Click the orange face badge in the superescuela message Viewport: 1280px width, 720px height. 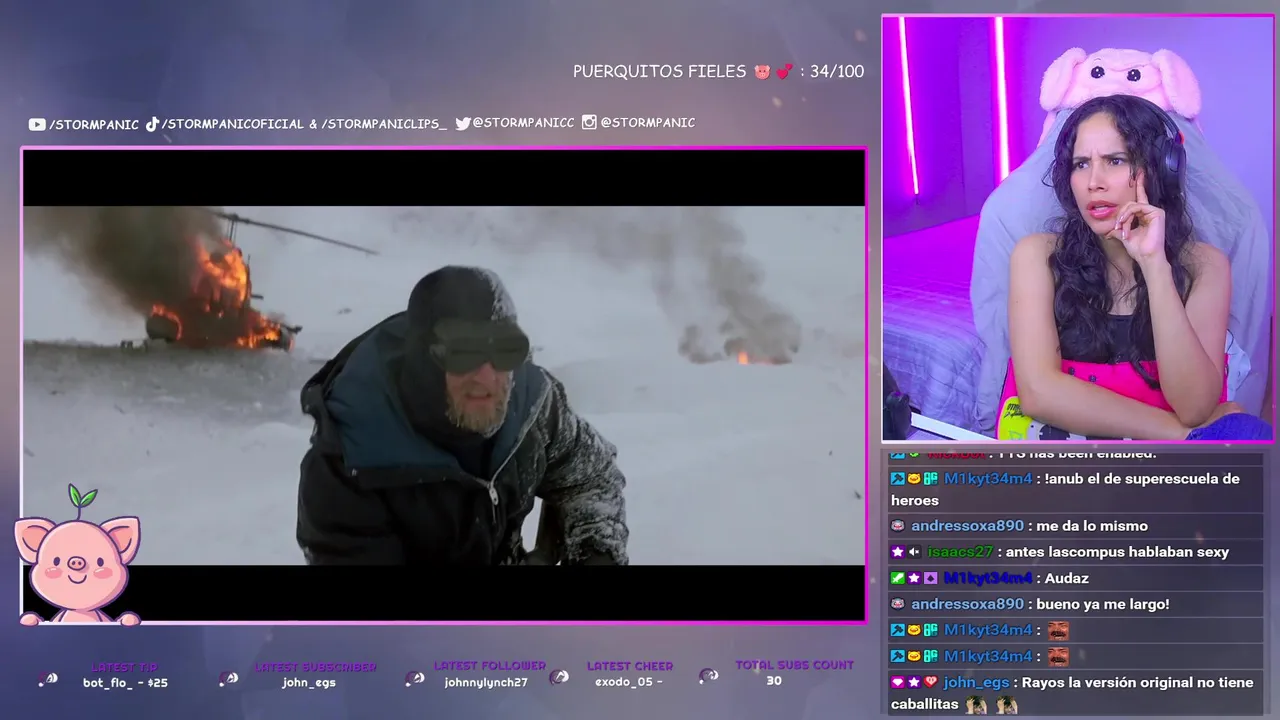point(914,479)
